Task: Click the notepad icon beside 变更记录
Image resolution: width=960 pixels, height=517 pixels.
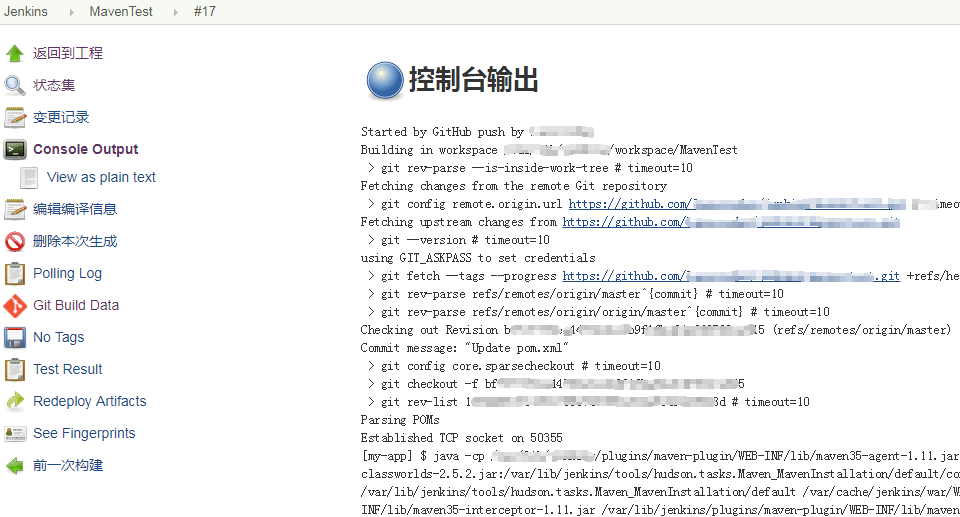Action: (15, 117)
